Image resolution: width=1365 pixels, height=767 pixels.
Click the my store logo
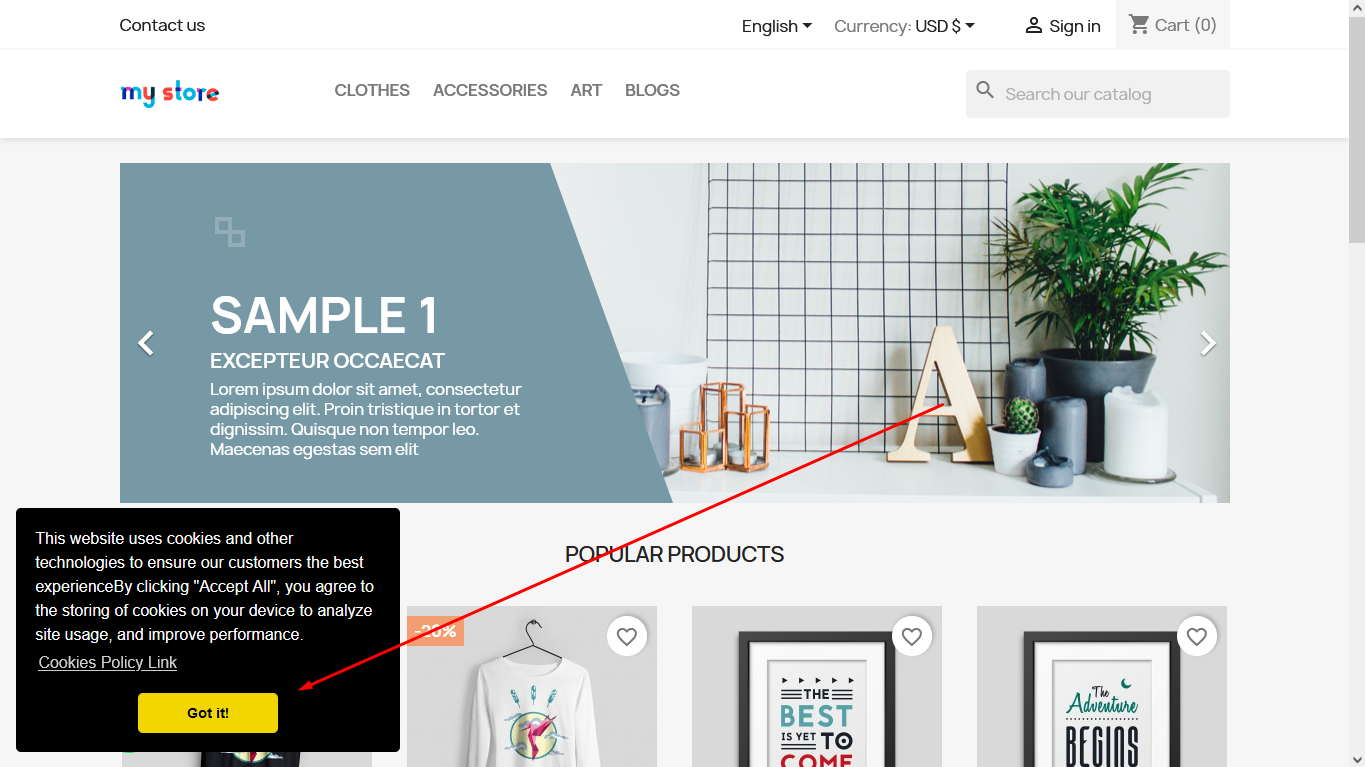[170, 93]
